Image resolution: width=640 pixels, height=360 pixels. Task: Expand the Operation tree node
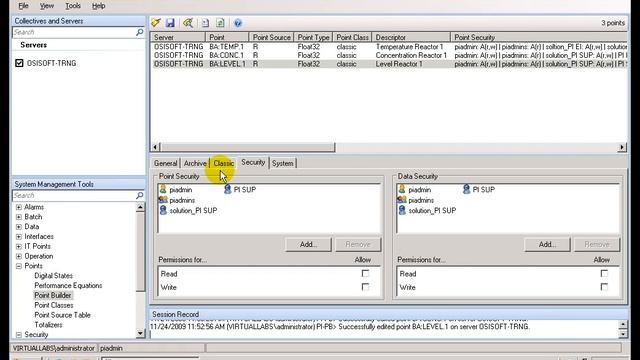[x=19, y=256]
